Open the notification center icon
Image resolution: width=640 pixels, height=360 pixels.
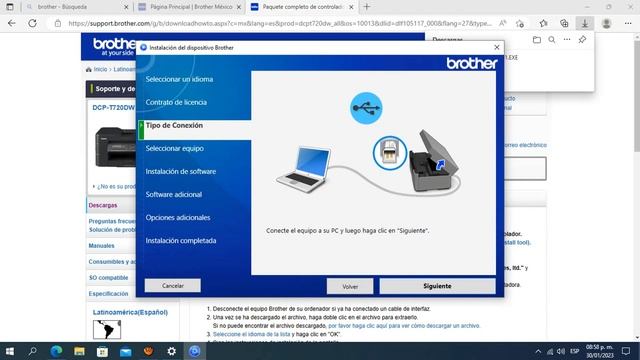(626, 351)
